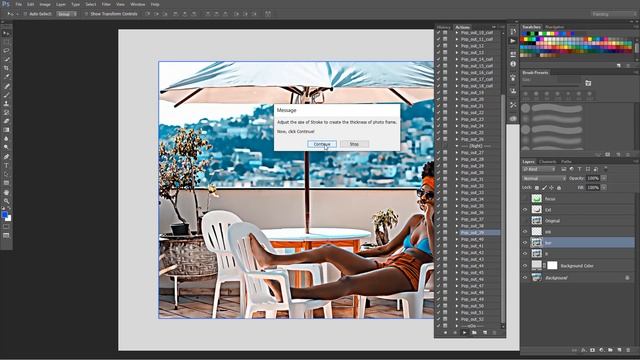Open the Auto-Select Group dropdown
Viewport: 640px width, 360px height.
[67, 14]
